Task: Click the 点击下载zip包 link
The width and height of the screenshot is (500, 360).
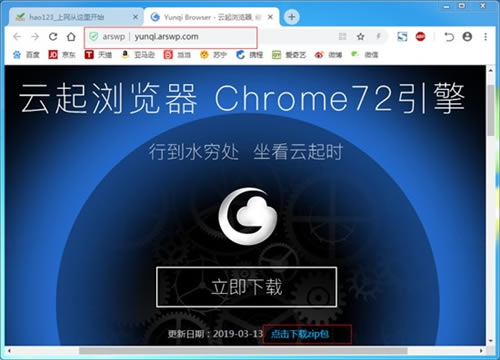Action: [x=300, y=334]
